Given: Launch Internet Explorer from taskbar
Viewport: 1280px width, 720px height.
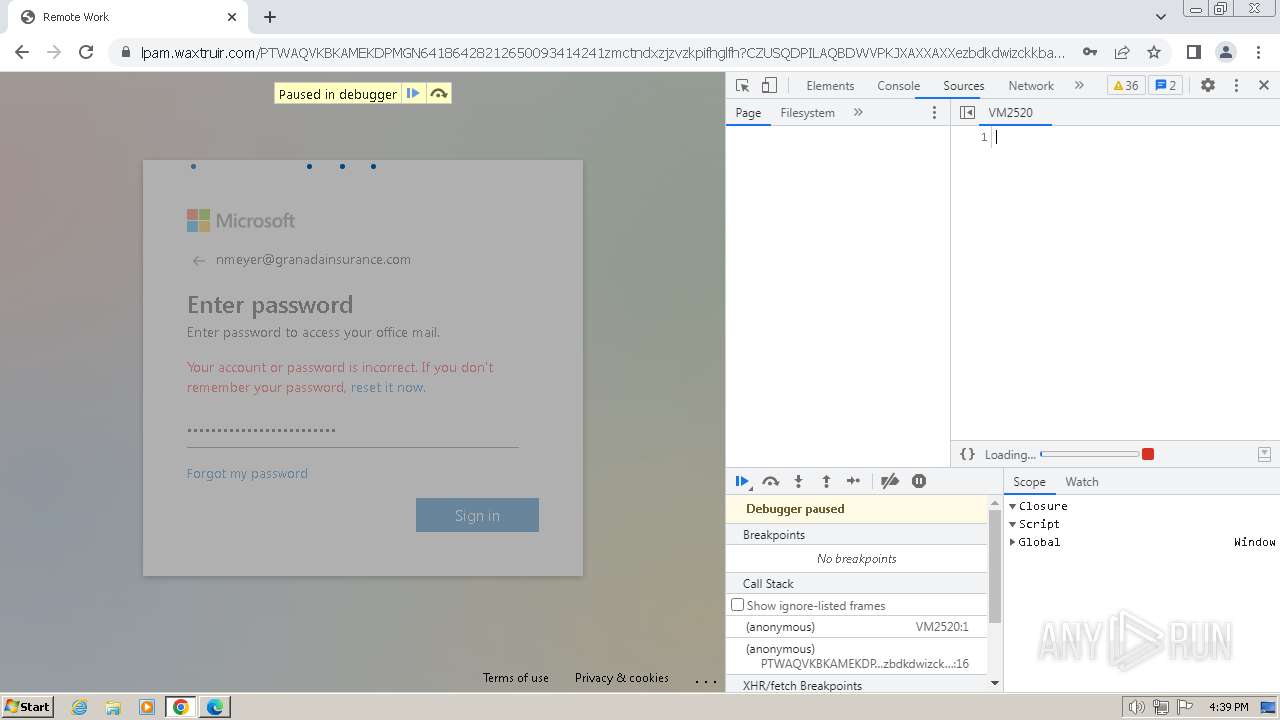Looking at the screenshot, I should tap(79, 707).
